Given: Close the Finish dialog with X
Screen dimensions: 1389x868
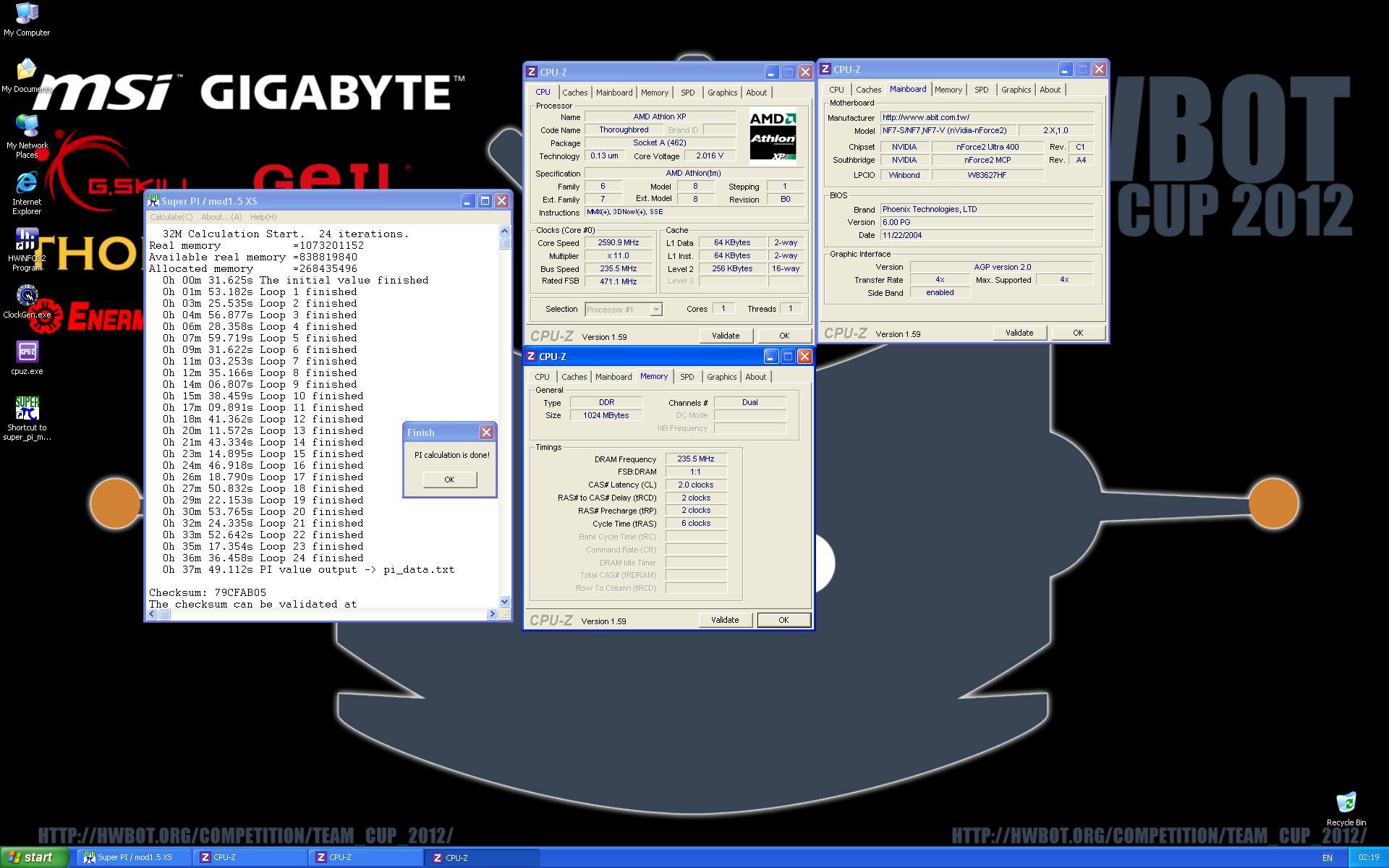Looking at the screenshot, I should tap(486, 432).
